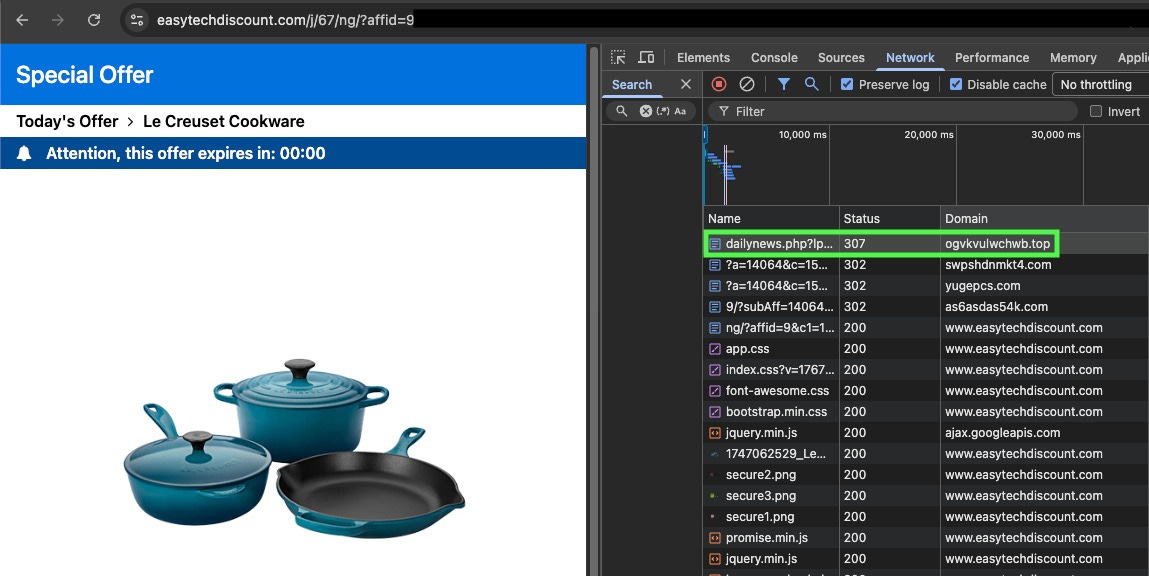Screen dimensions: 1149x576
Task: Sort requests by the Domain column
Action: (1044, 218)
